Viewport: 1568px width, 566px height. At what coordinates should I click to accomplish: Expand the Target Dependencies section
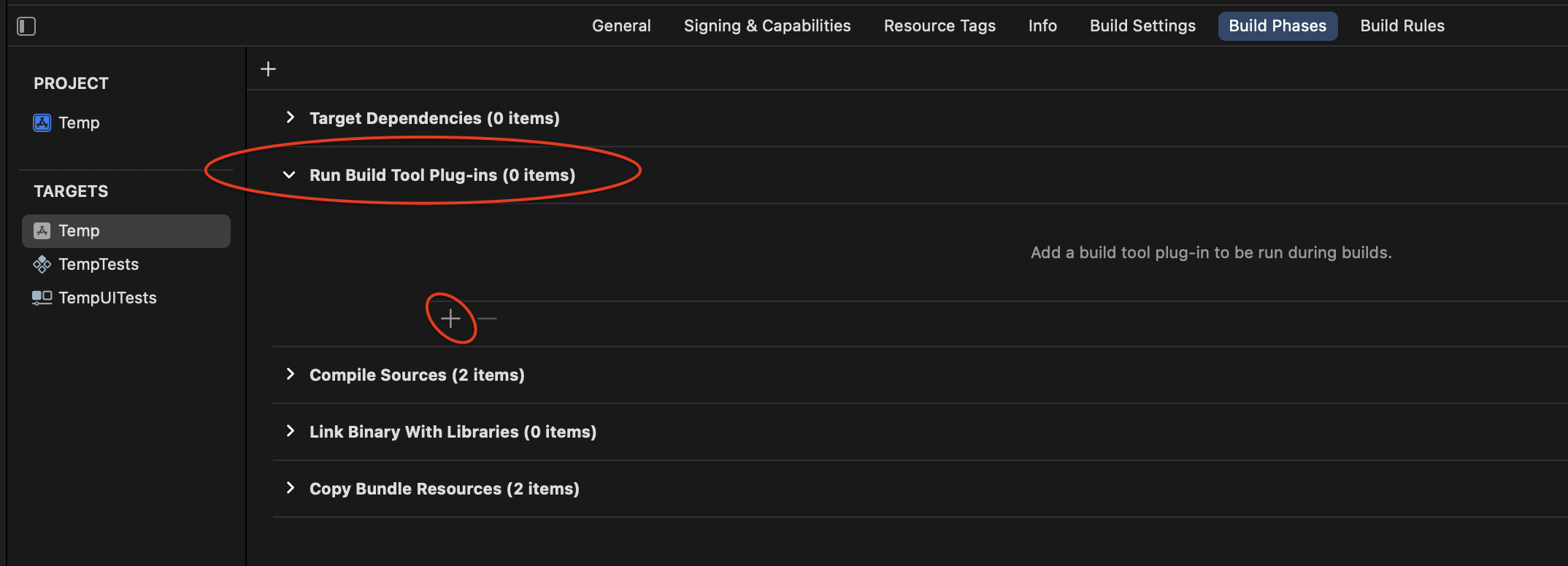pyautogui.click(x=291, y=117)
